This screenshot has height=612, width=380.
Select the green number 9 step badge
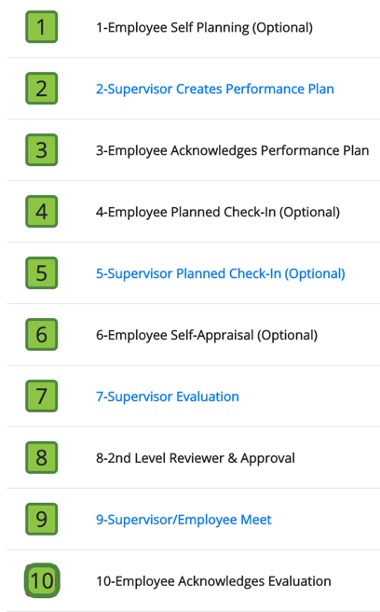[41, 519]
